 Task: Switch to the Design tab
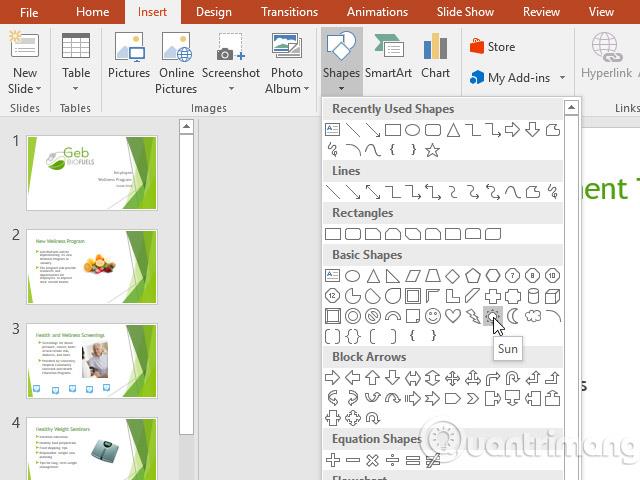click(214, 12)
